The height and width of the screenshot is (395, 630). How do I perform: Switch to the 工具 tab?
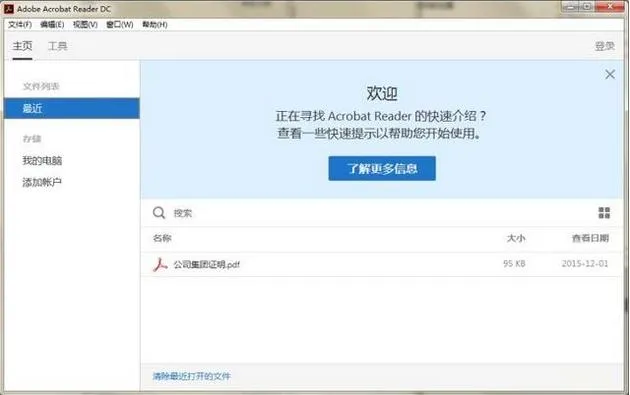tap(57, 46)
